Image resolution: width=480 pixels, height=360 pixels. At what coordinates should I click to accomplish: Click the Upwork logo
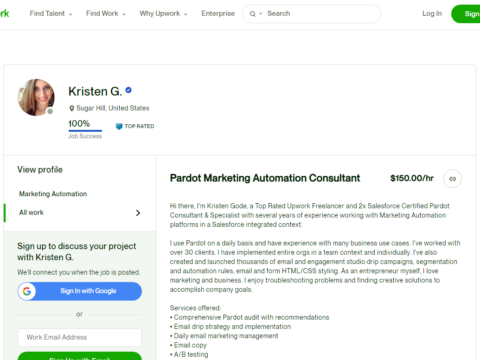[4, 13]
